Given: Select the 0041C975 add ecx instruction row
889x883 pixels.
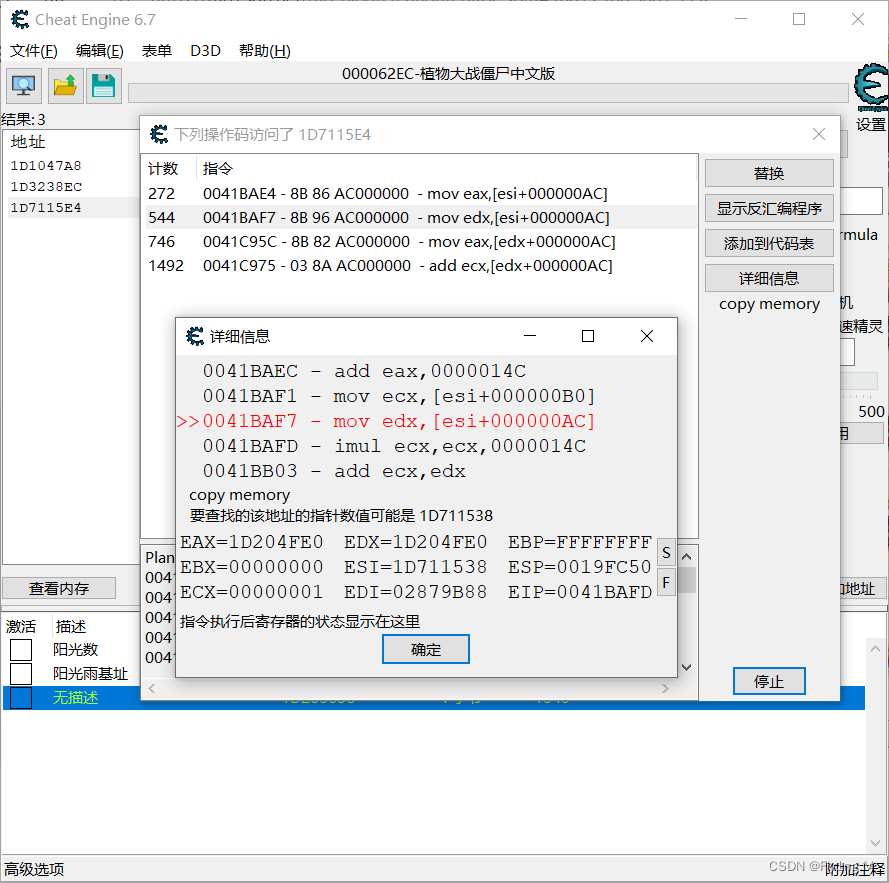Looking at the screenshot, I should pyautogui.click(x=420, y=265).
